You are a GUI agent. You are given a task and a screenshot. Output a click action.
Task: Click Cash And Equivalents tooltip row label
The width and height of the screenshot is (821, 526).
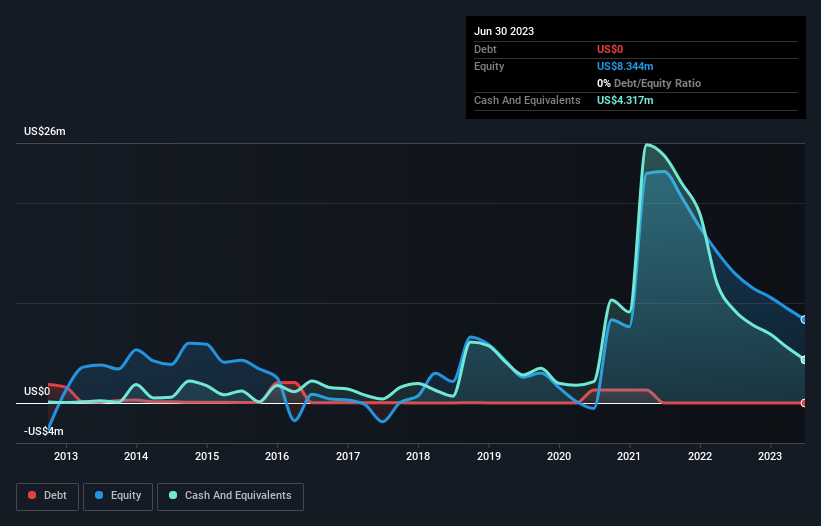pos(527,100)
